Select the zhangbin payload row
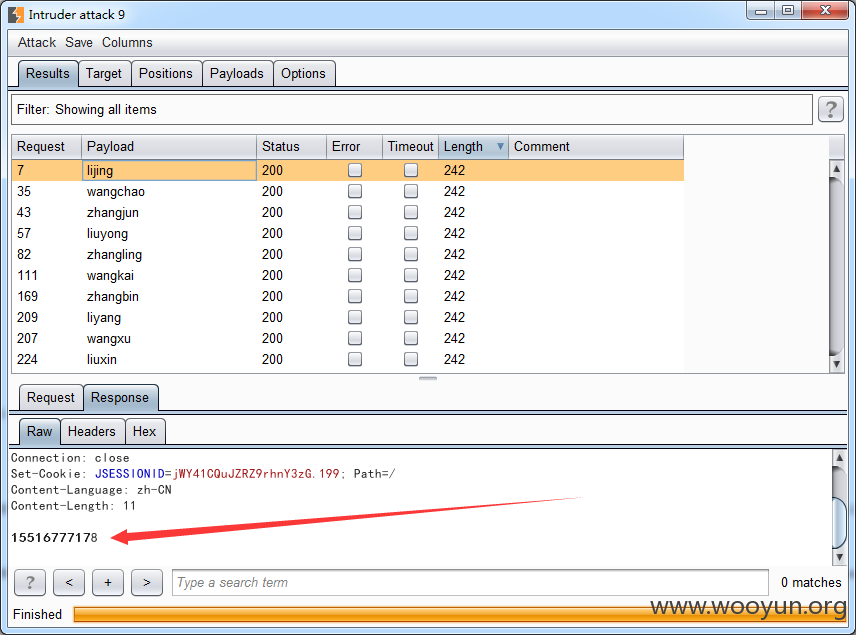This screenshot has height=635, width=856. coord(348,296)
